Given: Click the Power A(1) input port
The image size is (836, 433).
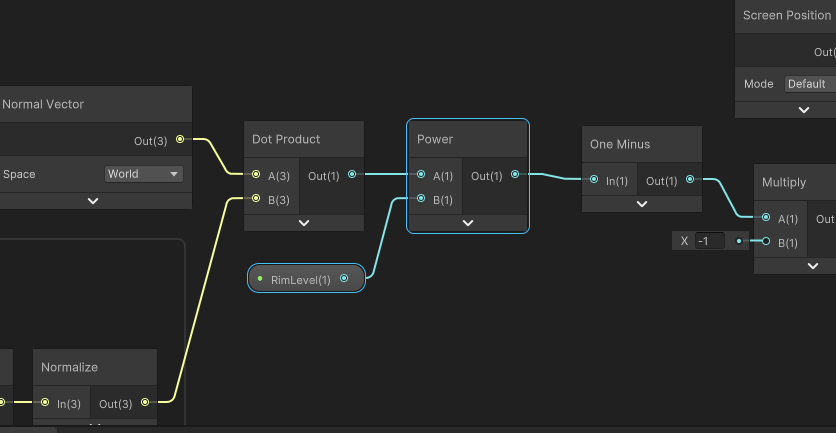Looking at the screenshot, I should coord(421,174).
